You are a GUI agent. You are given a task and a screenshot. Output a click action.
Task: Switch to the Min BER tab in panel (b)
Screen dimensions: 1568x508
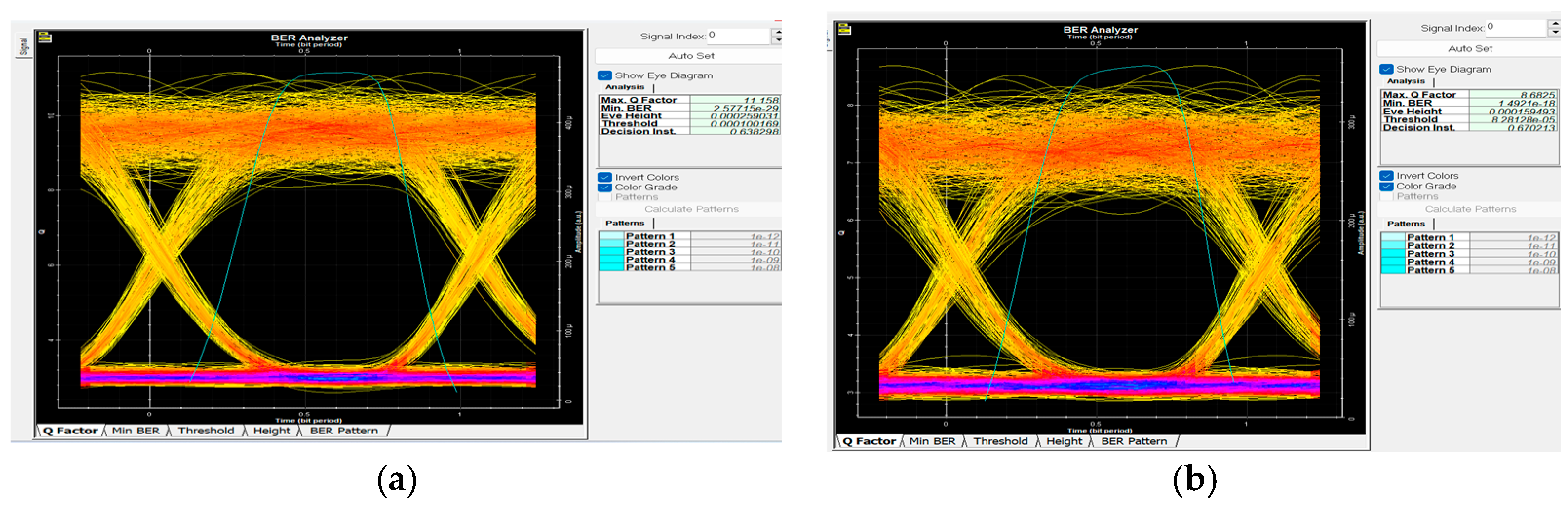[932, 441]
